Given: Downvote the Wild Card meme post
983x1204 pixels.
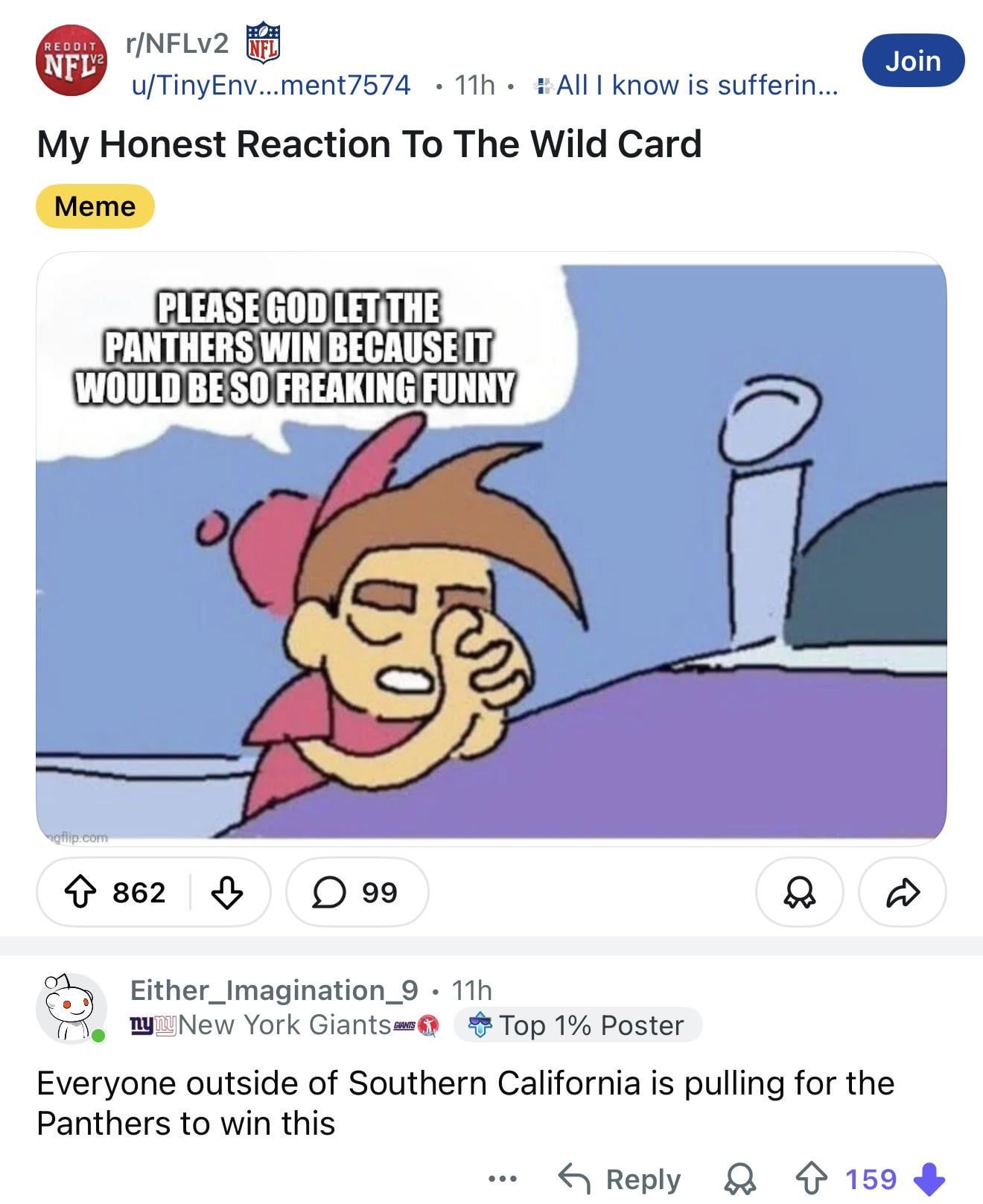Looking at the screenshot, I should point(227,892).
